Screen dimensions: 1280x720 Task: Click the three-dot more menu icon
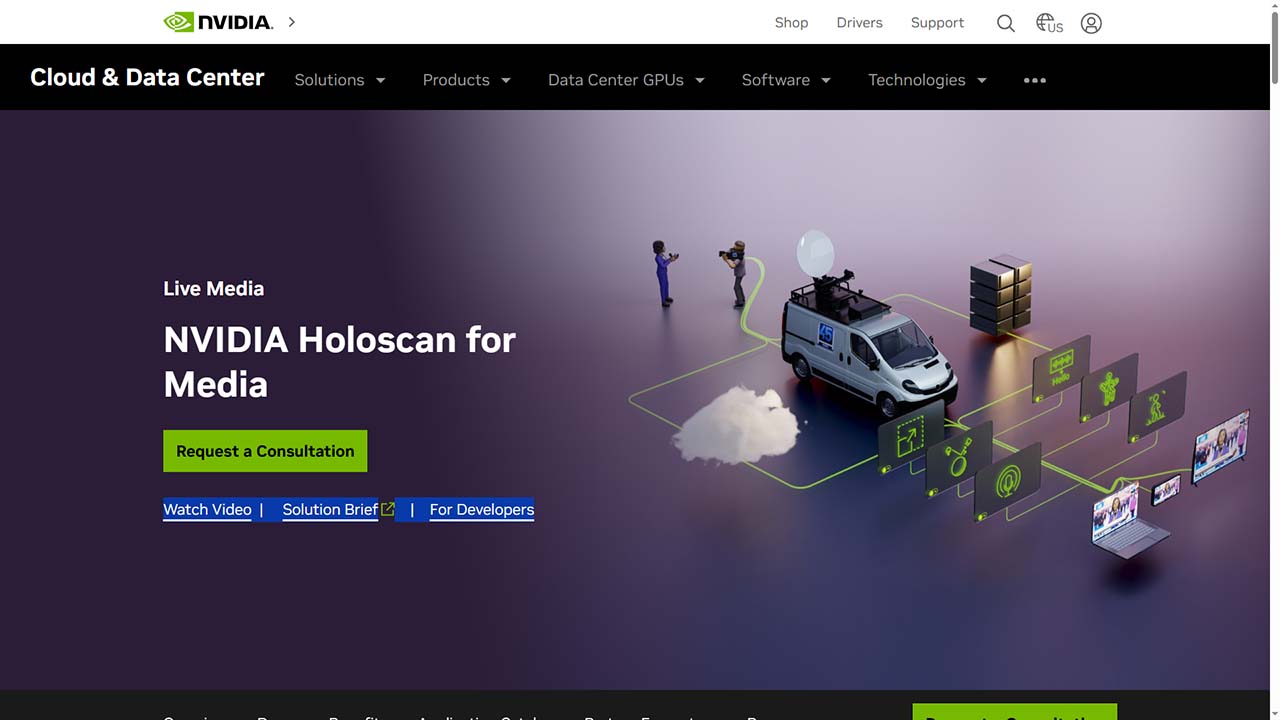1035,80
